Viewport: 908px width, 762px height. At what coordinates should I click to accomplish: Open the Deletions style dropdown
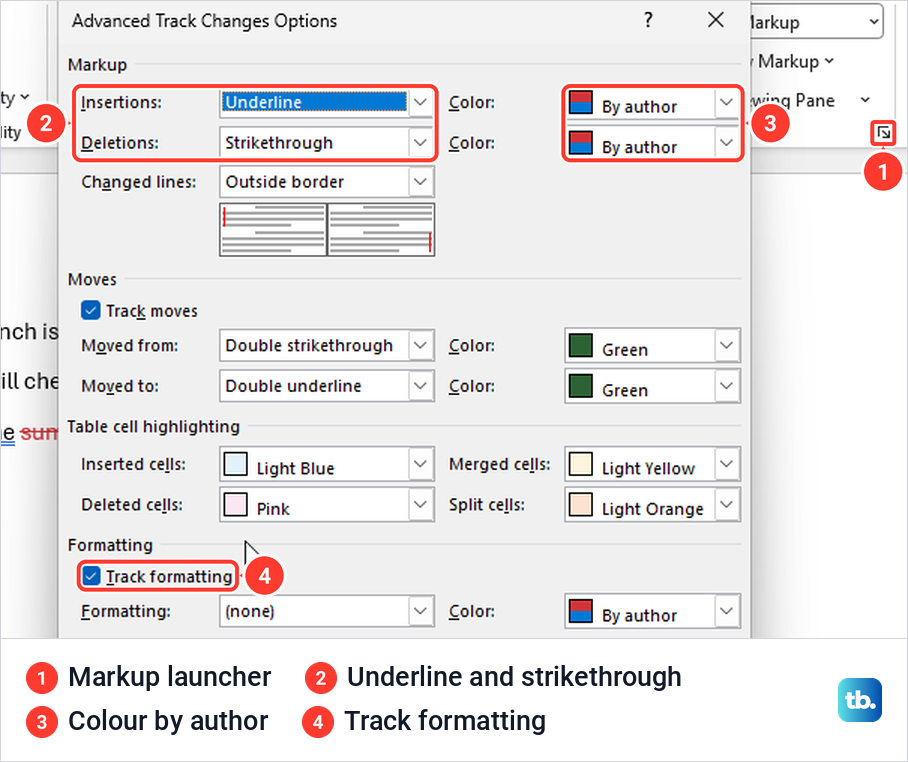[420, 142]
